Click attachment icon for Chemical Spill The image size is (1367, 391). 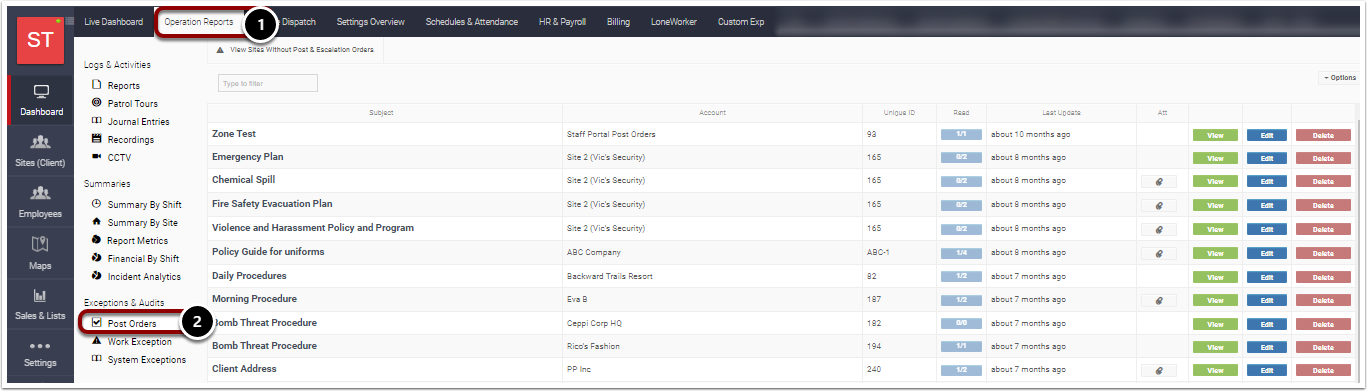(x=1159, y=181)
